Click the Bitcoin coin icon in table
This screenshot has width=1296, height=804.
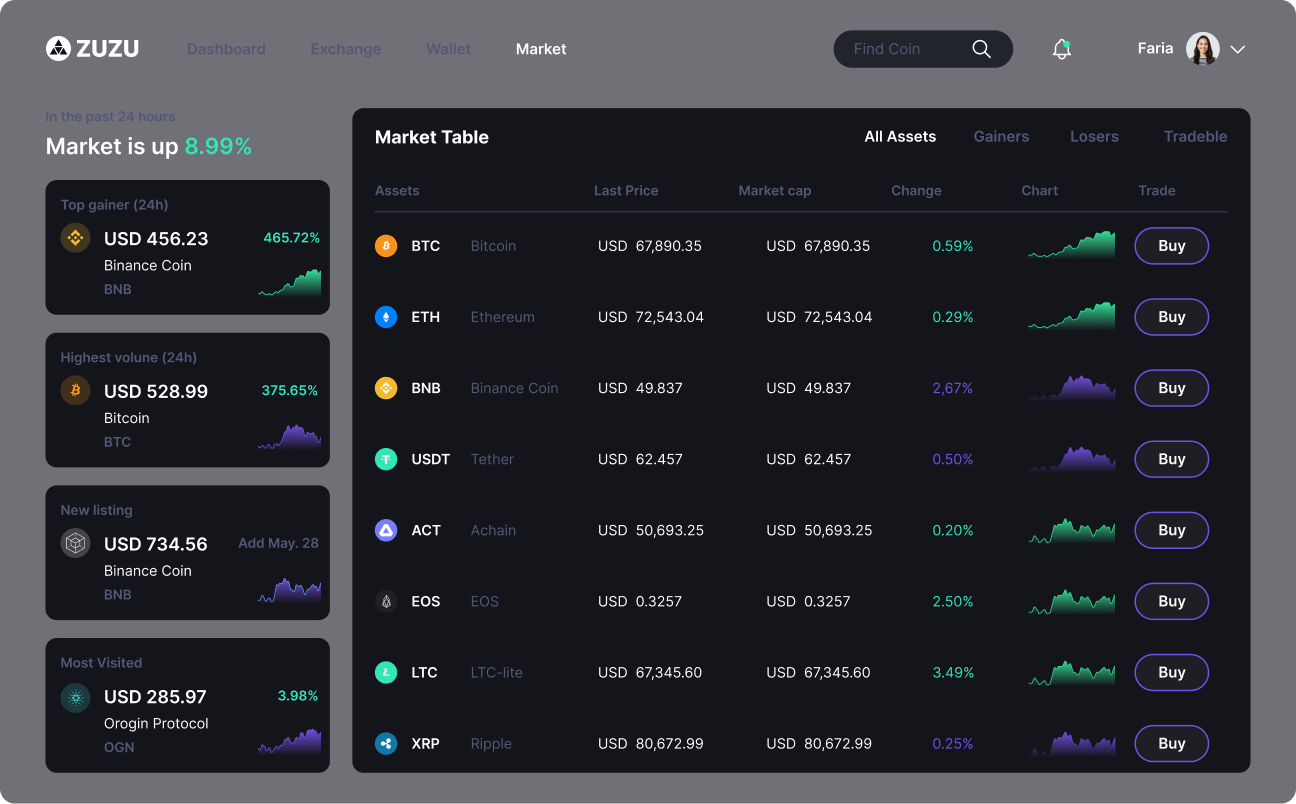(386, 246)
